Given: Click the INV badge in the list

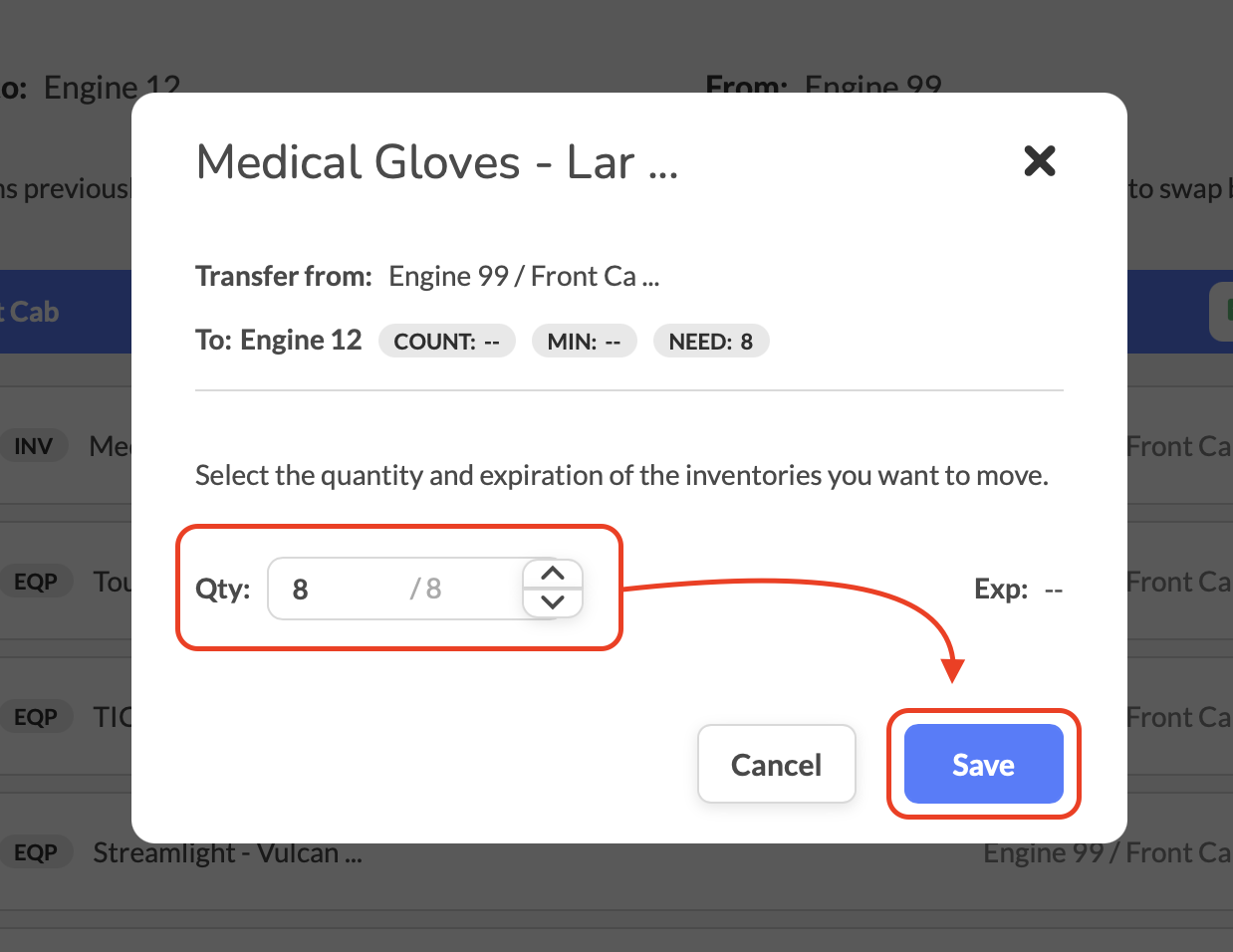Looking at the screenshot, I should (33, 446).
